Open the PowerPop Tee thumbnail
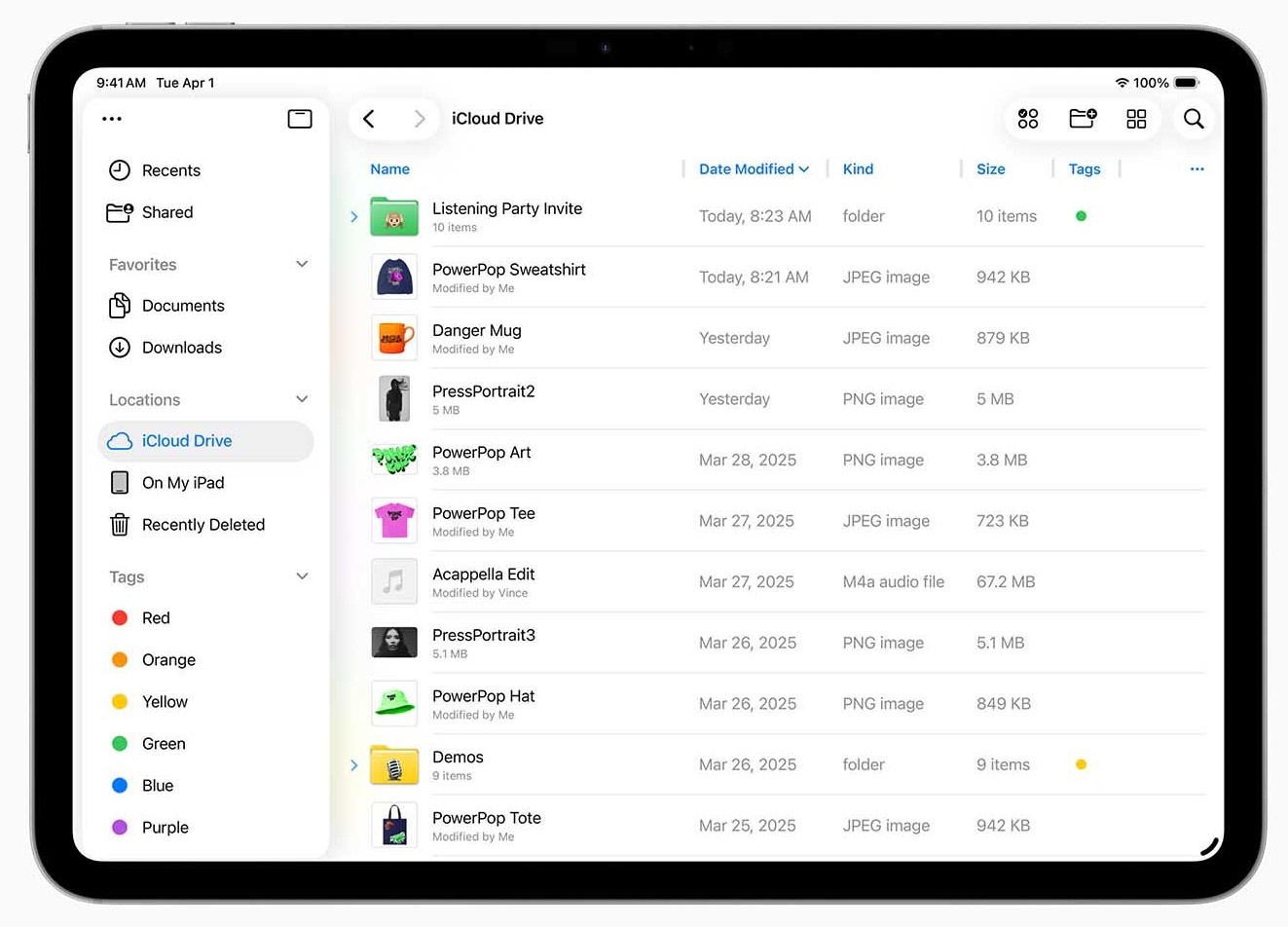The height and width of the screenshot is (927, 1288). coord(394,521)
